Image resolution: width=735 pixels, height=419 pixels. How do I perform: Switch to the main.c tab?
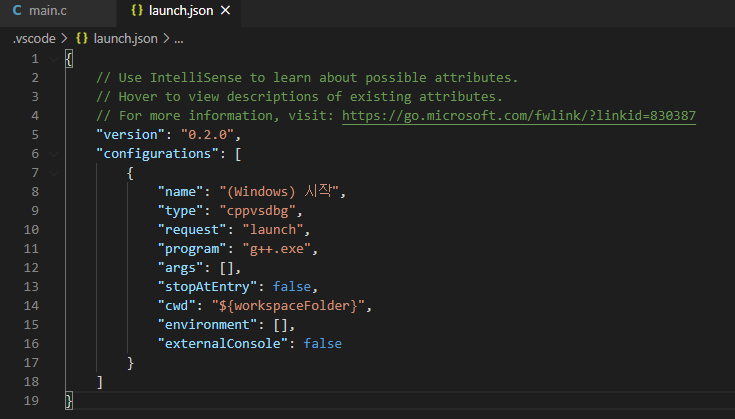pos(40,10)
